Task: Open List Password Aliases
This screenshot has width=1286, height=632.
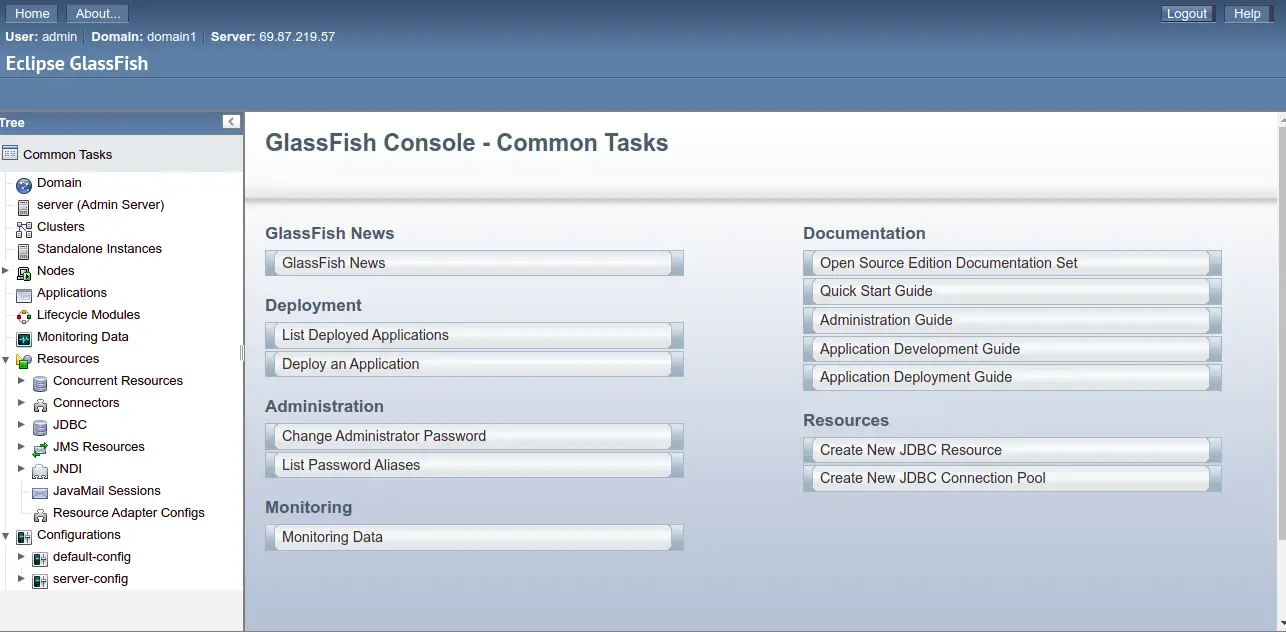Action: pyautogui.click(x=474, y=465)
